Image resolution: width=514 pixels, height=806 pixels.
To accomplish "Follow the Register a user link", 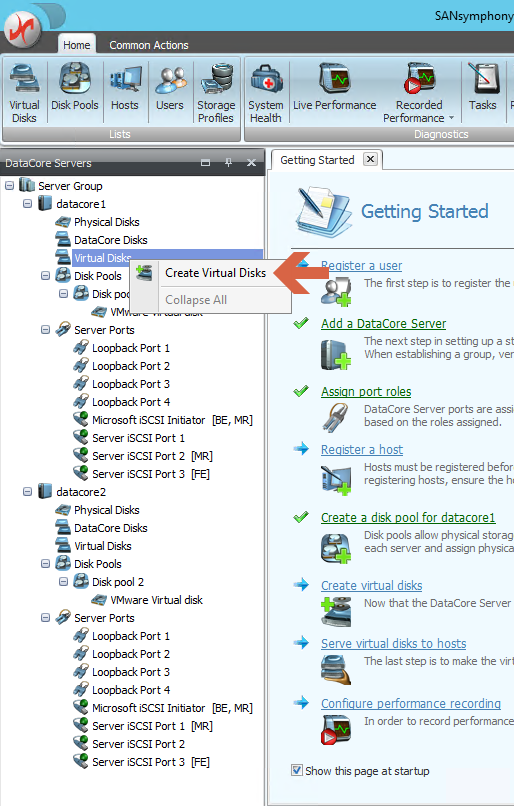I will 361,266.
